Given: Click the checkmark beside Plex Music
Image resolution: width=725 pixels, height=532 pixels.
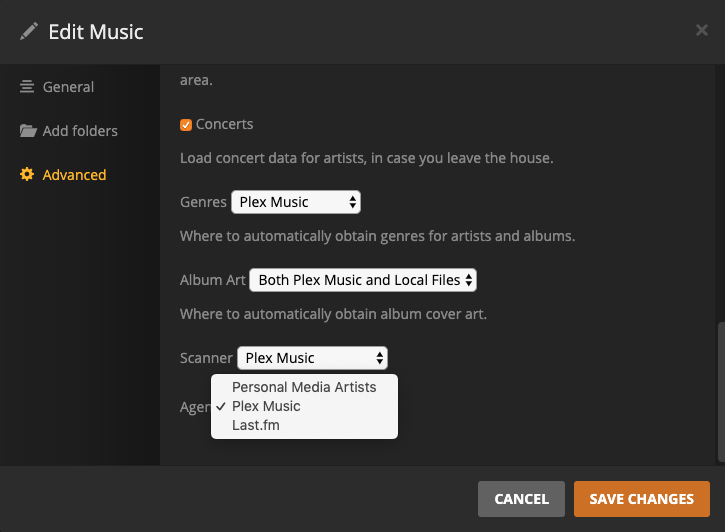Looking at the screenshot, I should pos(221,406).
